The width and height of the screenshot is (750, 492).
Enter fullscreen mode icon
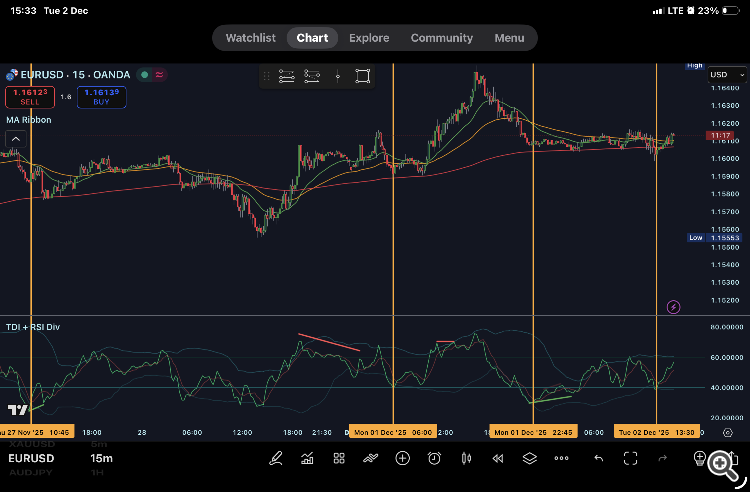pyautogui.click(x=630, y=458)
